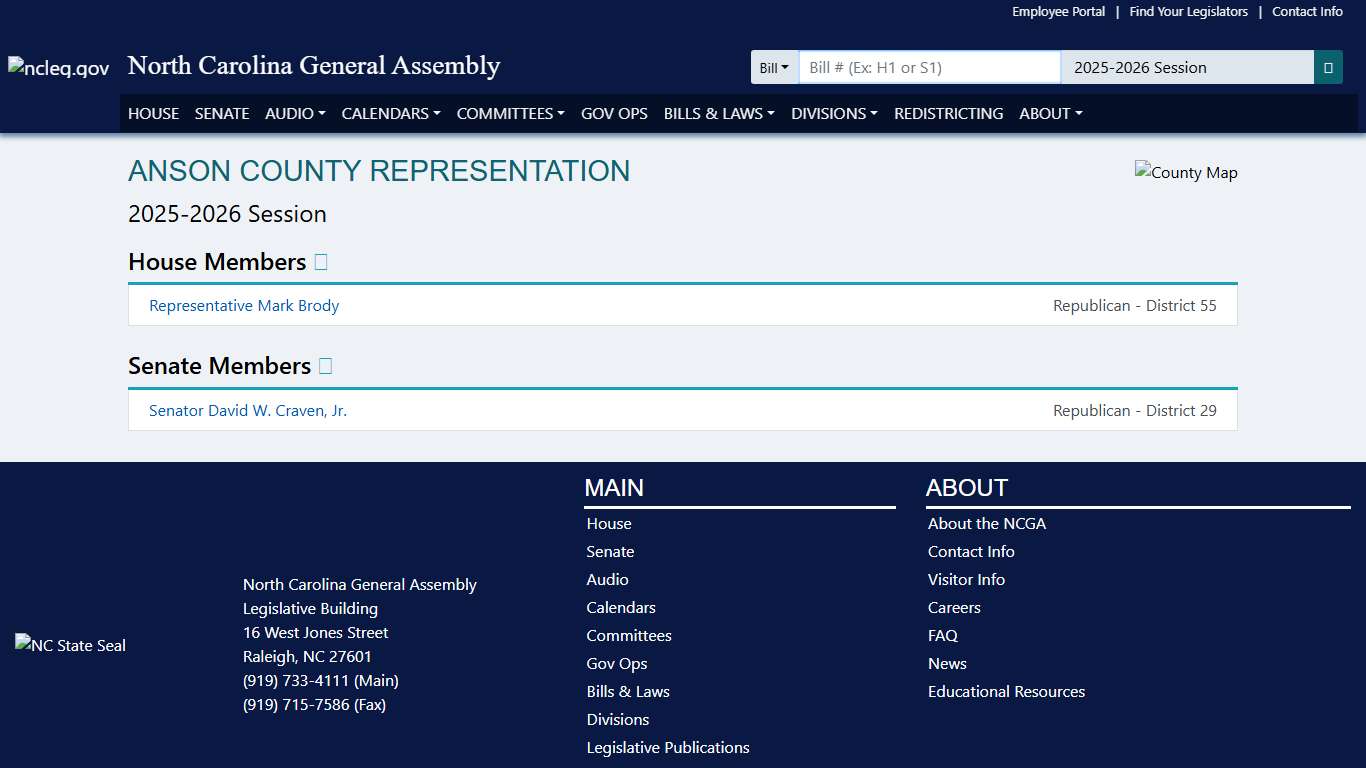Screen dimensions: 1366x768
Task: Expand the COMMITTEES navigation dropdown
Action: 510,113
